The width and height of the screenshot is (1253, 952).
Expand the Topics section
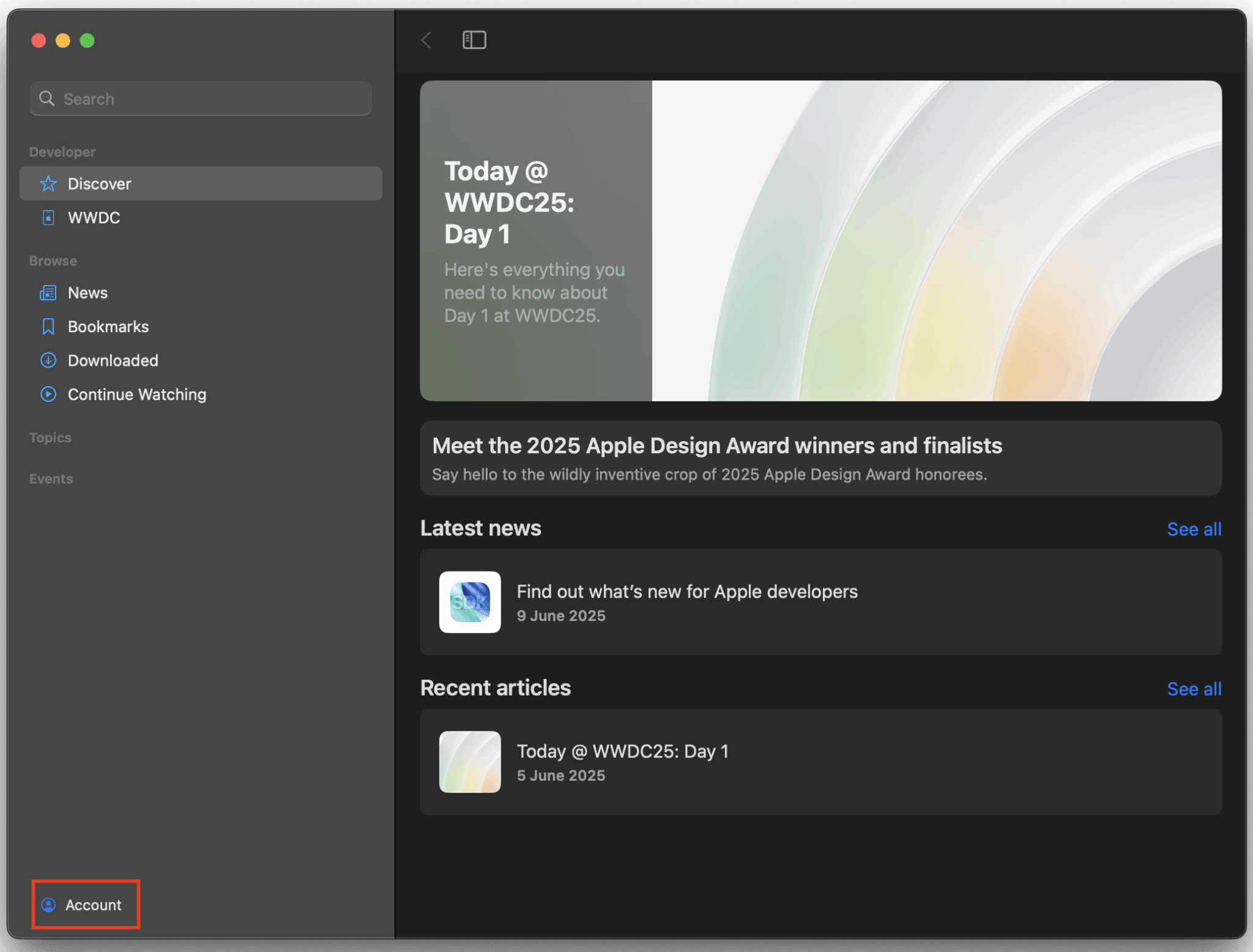point(50,437)
